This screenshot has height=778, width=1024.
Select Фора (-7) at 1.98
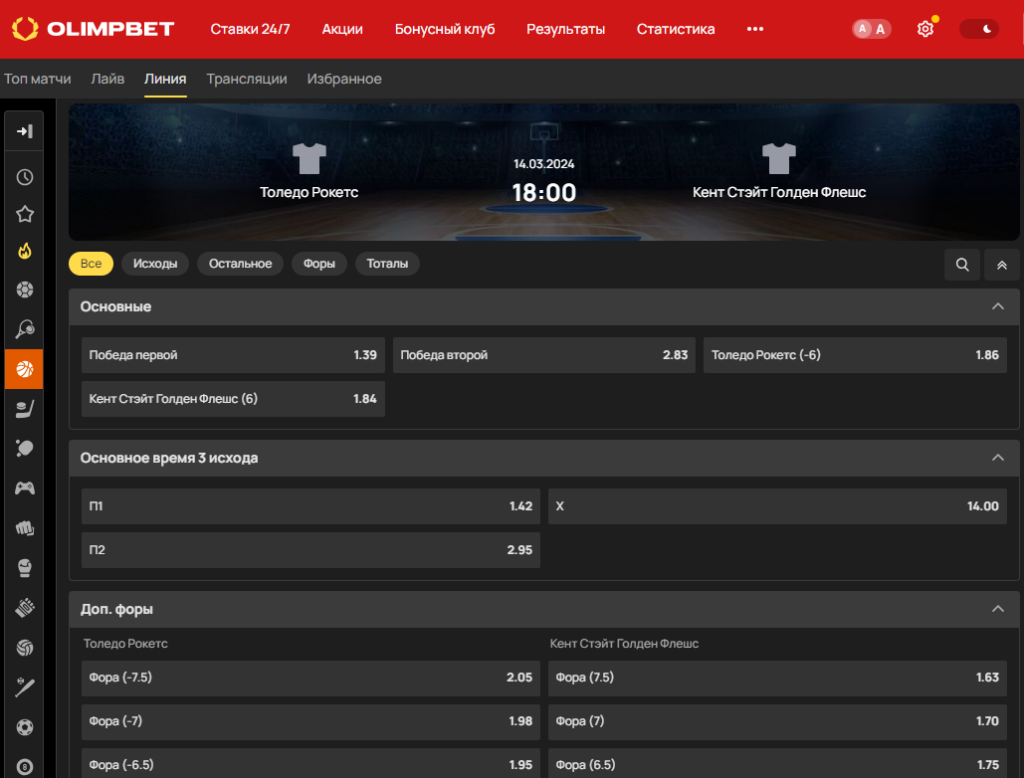(311, 721)
